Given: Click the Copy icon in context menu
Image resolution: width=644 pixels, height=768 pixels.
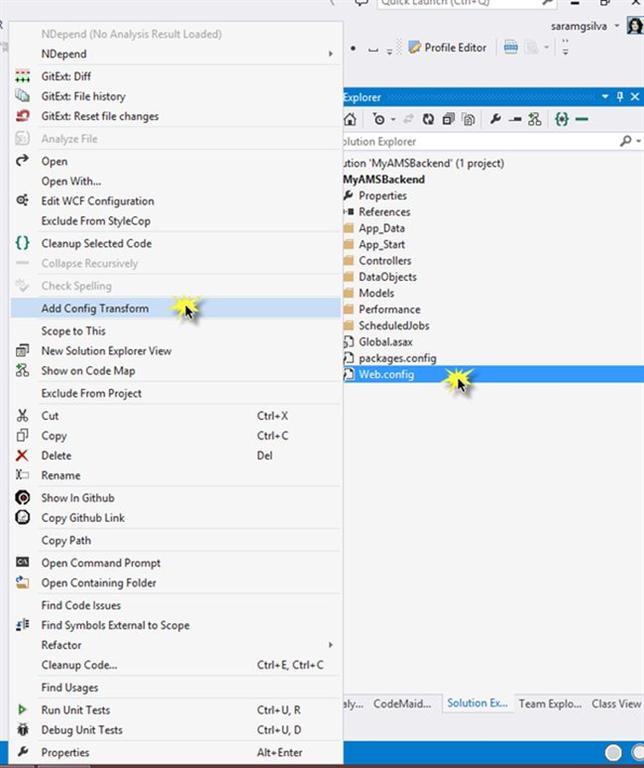Looking at the screenshot, I should click(x=23, y=435).
